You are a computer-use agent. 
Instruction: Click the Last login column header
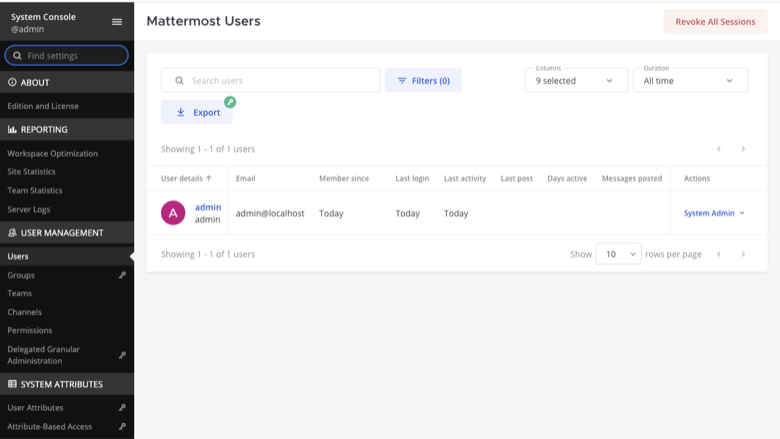tap(412, 178)
